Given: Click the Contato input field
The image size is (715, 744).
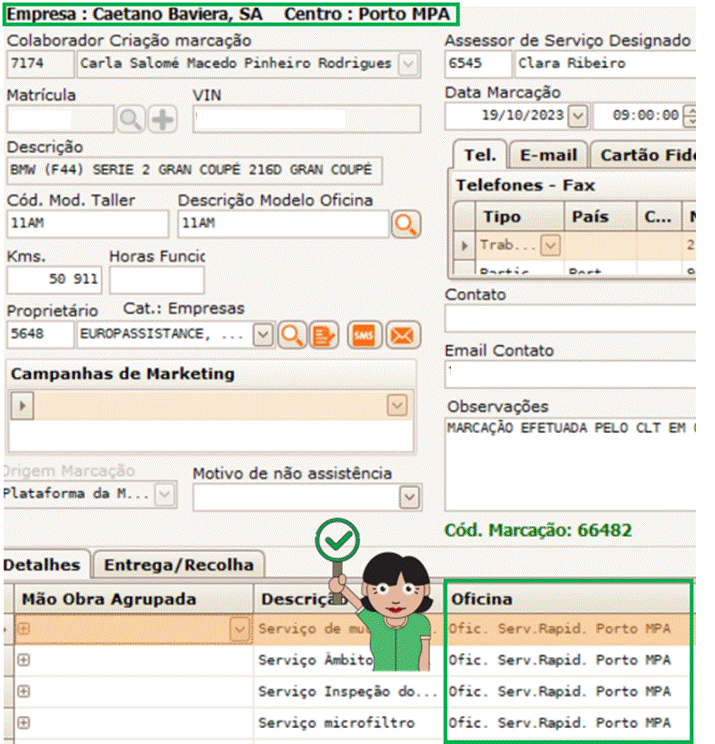Looking at the screenshot, I should tap(570, 318).
